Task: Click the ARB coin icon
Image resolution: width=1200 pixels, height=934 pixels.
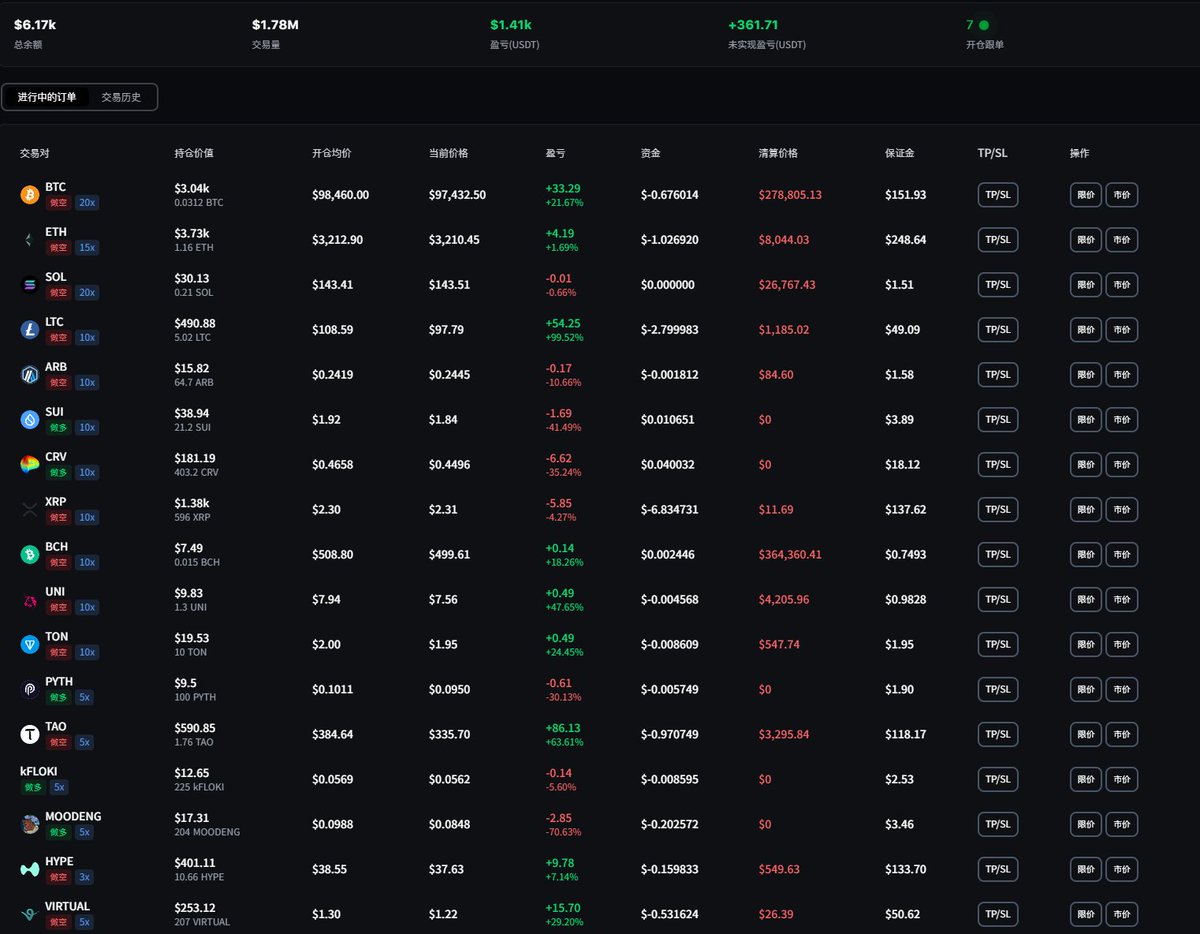Action: pyautogui.click(x=29, y=375)
